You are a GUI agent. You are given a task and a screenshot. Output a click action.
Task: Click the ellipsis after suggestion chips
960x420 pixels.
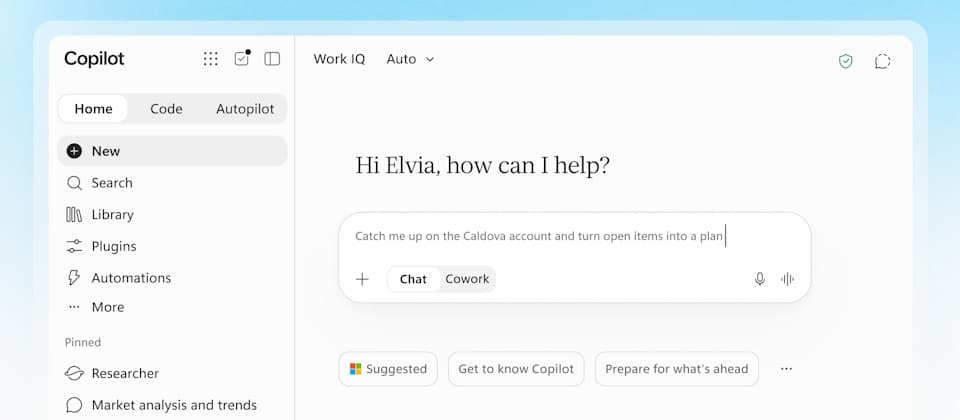(787, 369)
